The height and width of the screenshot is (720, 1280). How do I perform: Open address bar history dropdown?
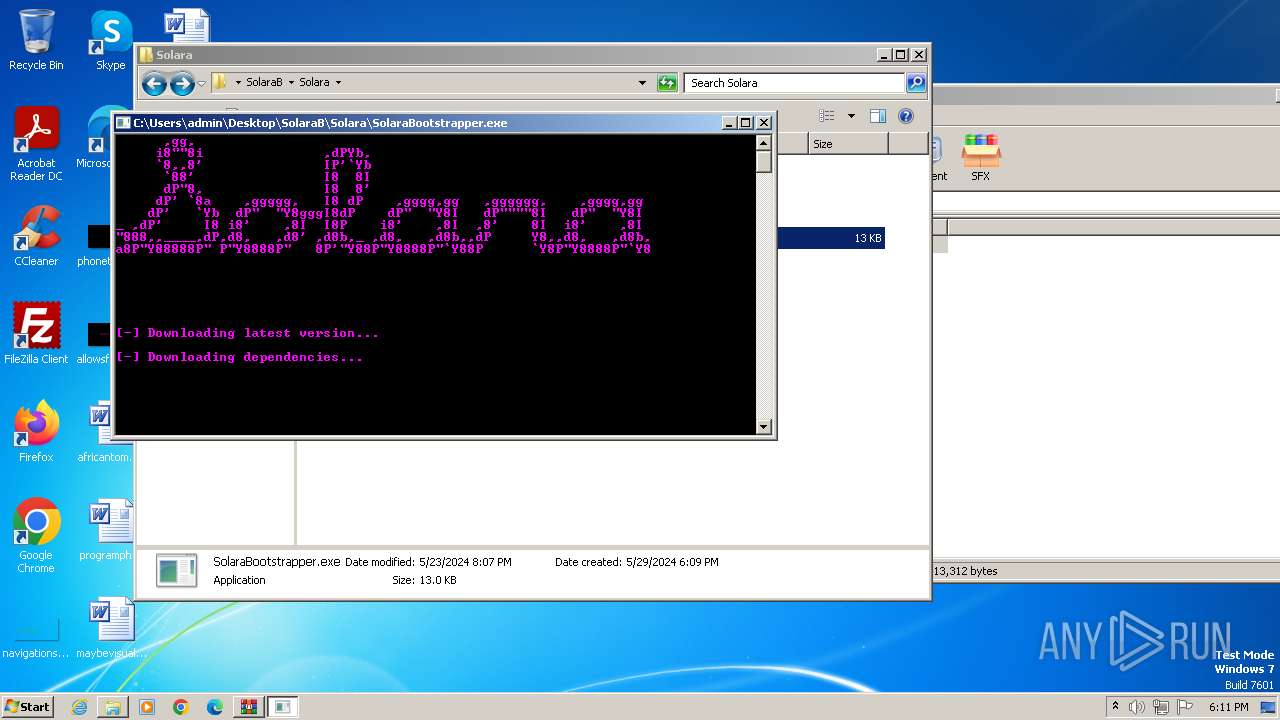pyautogui.click(x=642, y=83)
